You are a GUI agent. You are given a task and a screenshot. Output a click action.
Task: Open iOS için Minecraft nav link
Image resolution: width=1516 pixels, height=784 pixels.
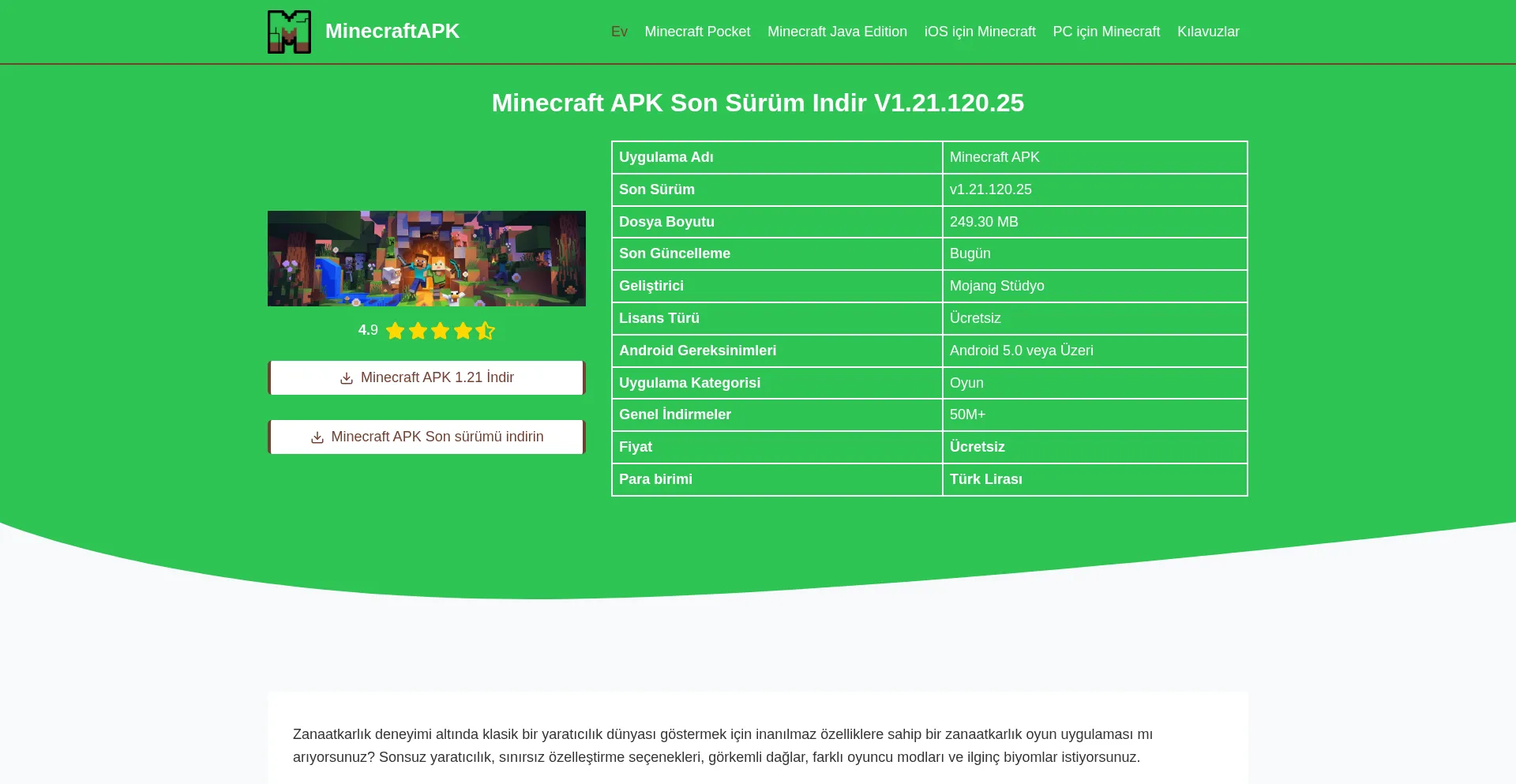(x=979, y=32)
